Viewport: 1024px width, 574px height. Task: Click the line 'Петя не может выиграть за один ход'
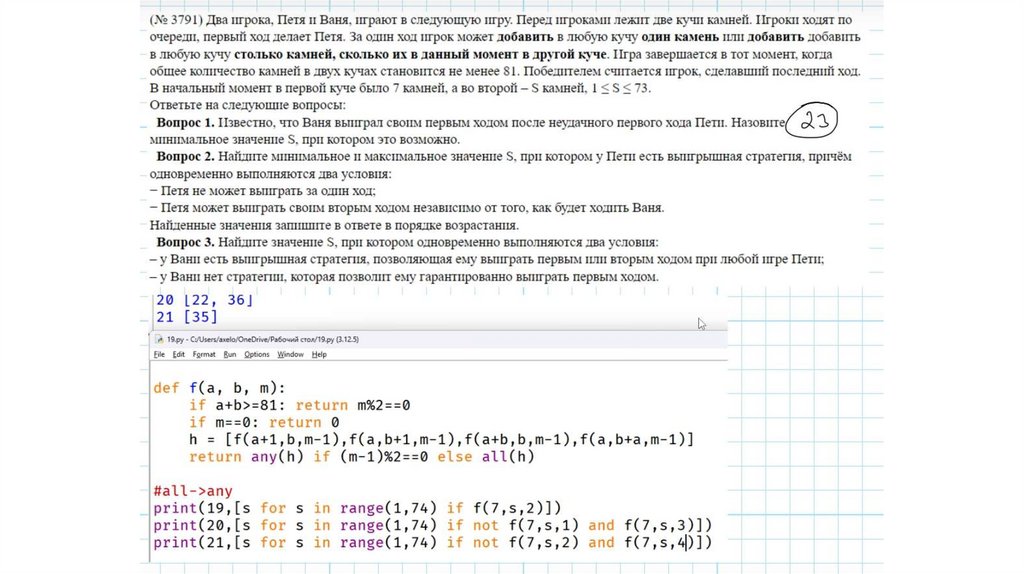tap(263, 191)
